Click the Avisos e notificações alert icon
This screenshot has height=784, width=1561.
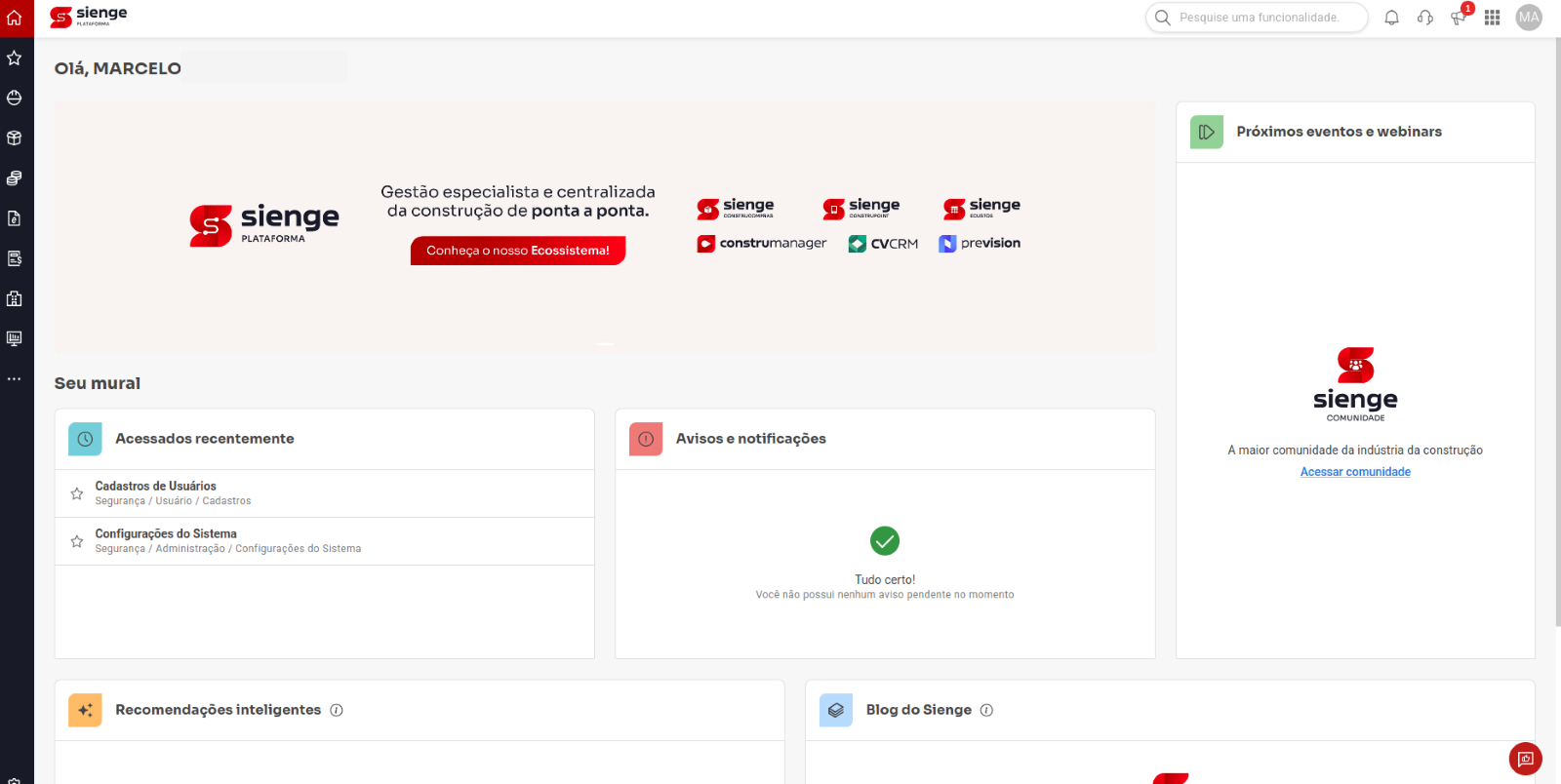[x=646, y=439]
